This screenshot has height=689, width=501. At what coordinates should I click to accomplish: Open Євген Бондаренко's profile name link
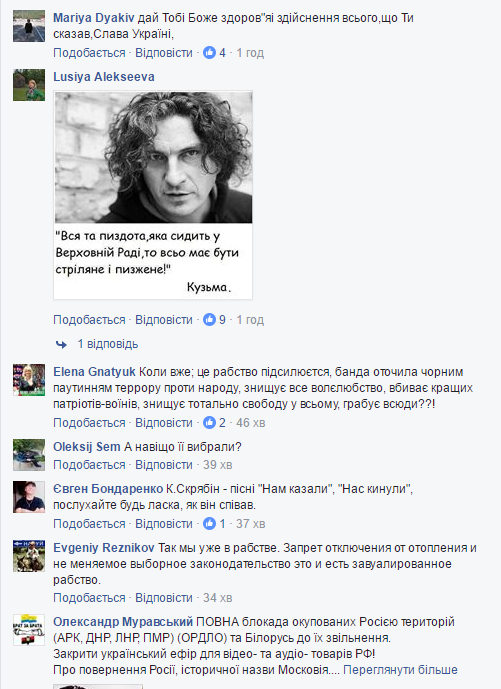click(108, 489)
